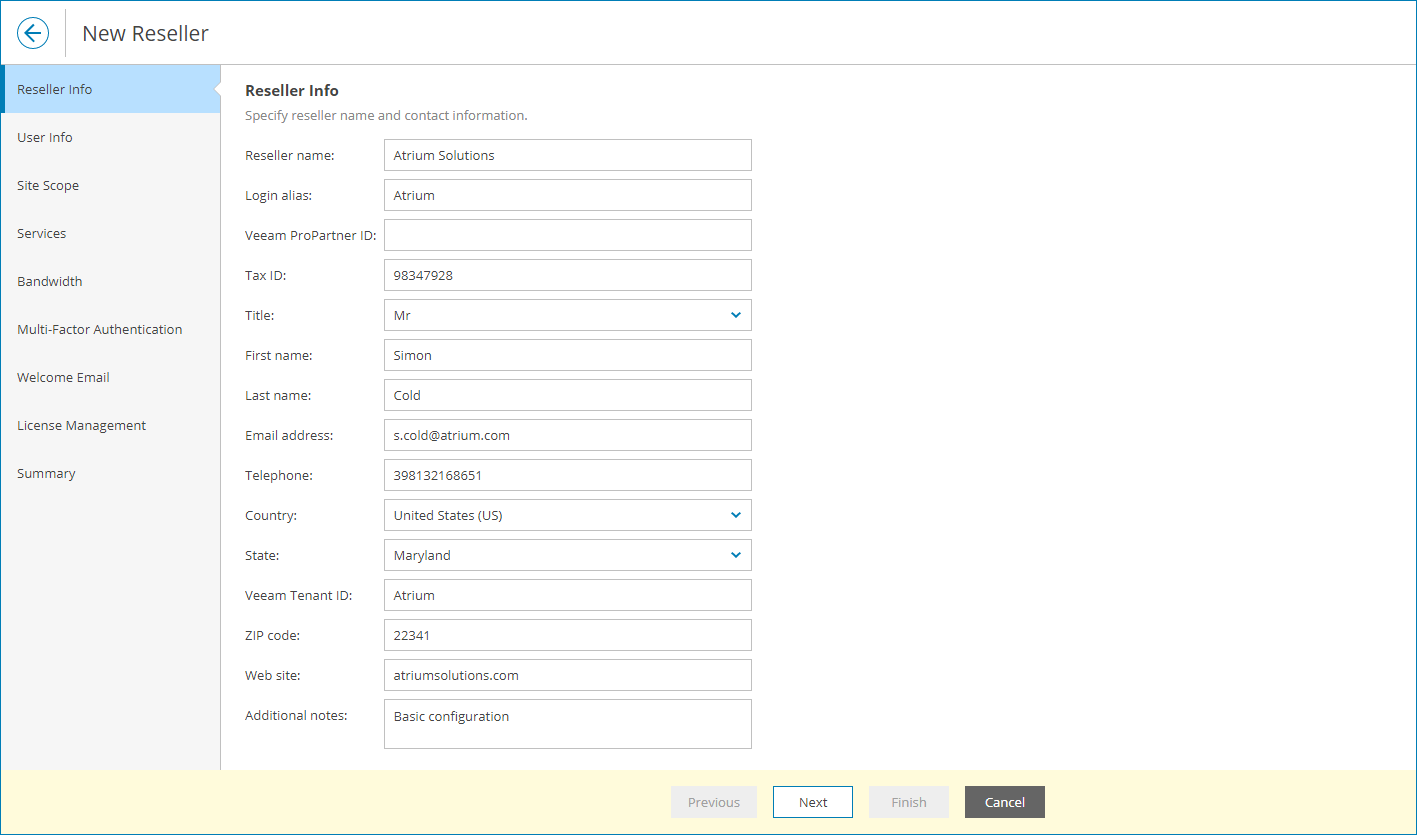
Task: Open the Title dropdown
Action: [x=567, y=315]
